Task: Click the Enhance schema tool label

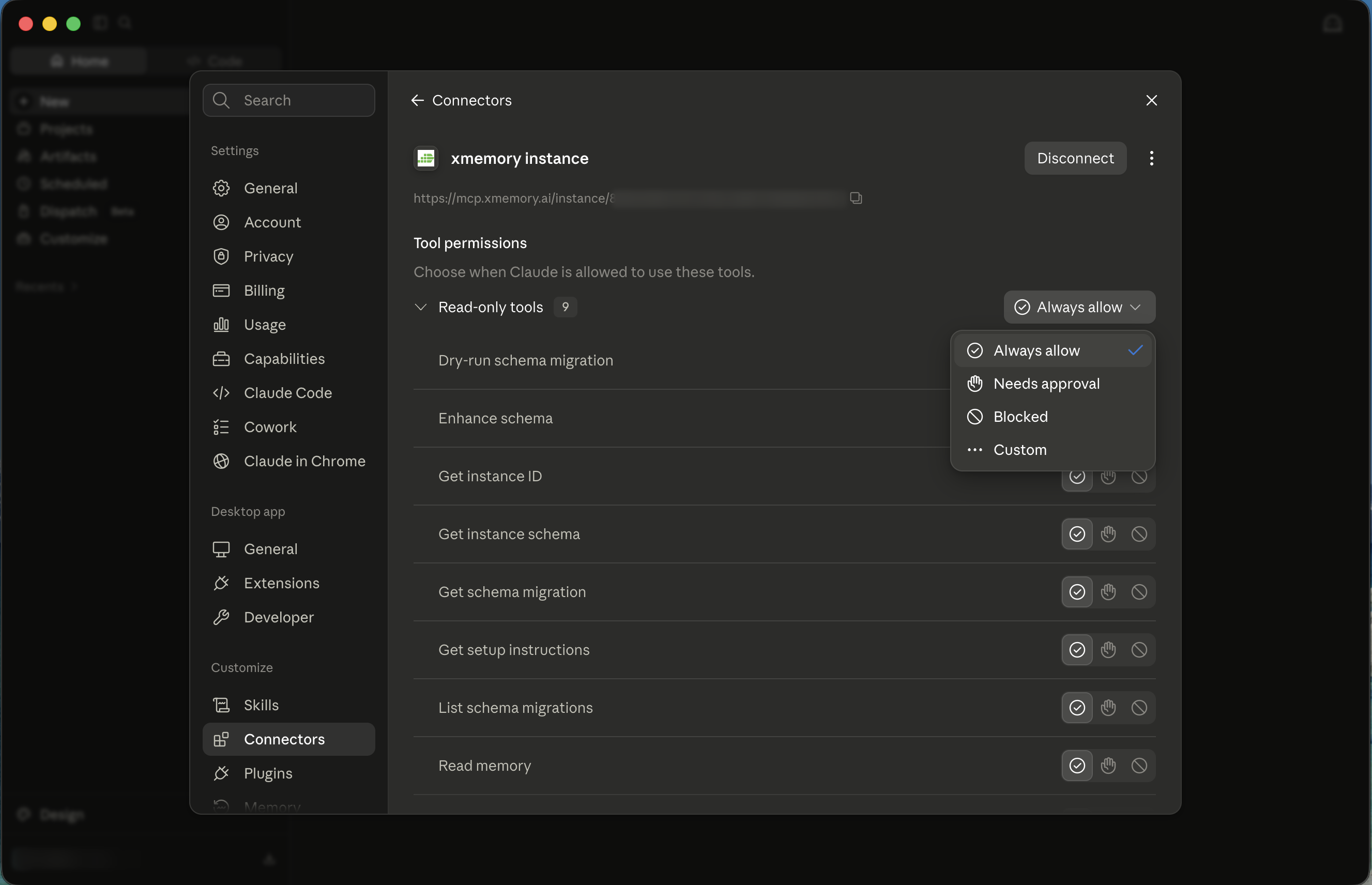Action: [x=495, y=418]
